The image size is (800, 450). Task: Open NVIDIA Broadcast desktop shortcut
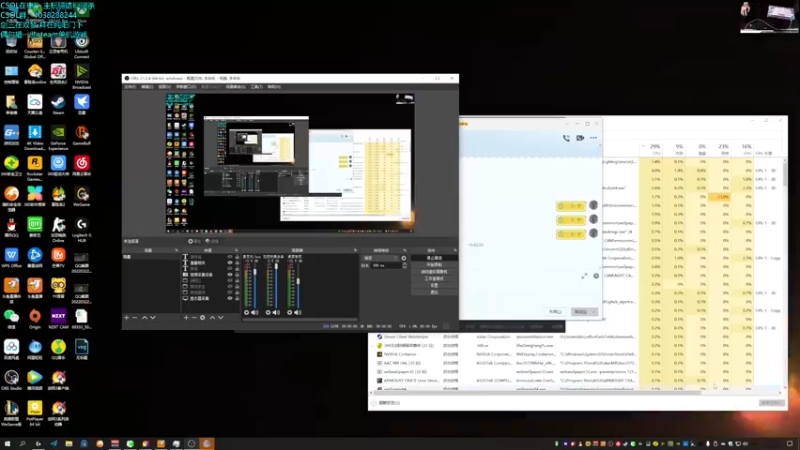coord(82,77)
